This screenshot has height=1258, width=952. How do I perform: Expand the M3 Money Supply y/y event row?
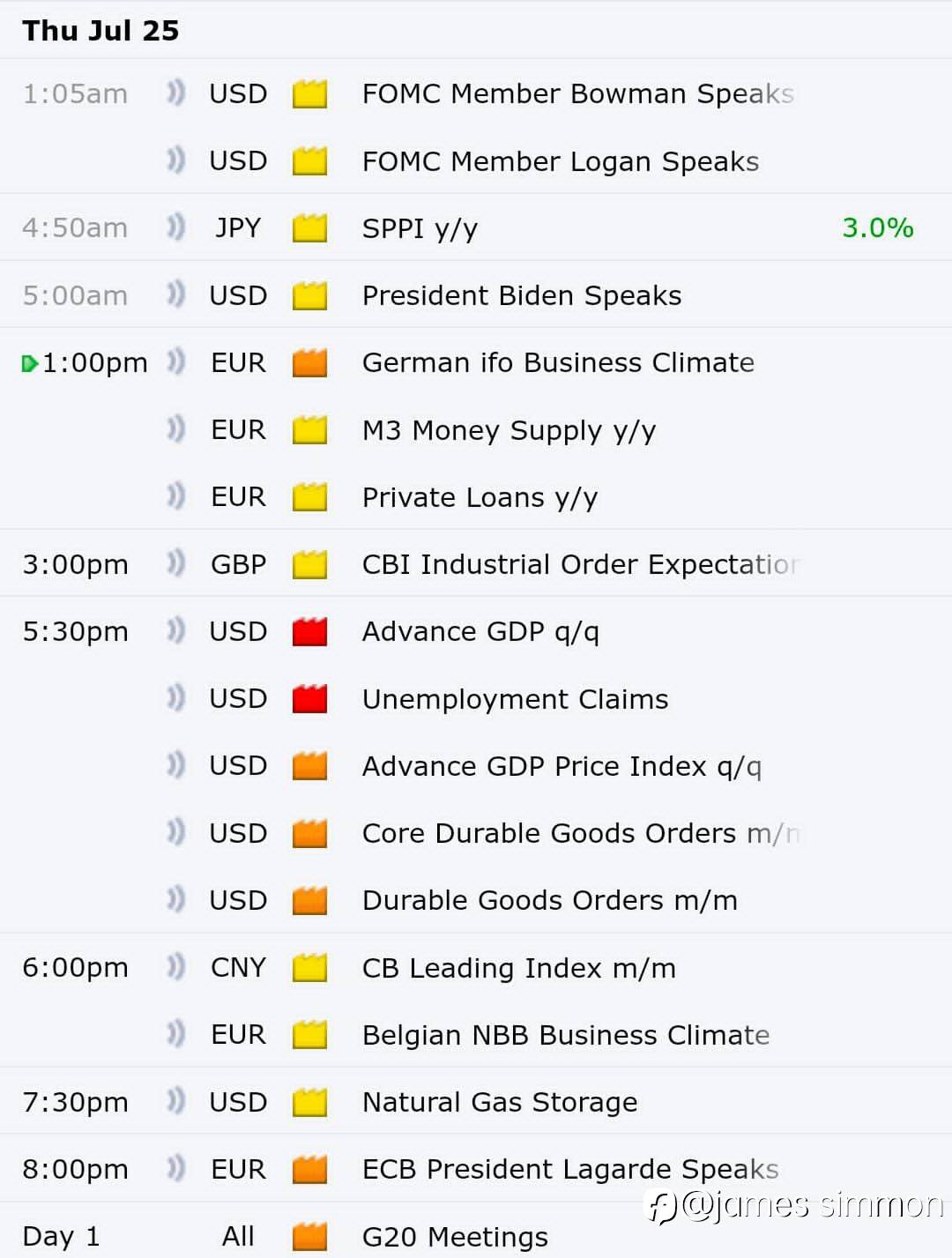[509, 430]
